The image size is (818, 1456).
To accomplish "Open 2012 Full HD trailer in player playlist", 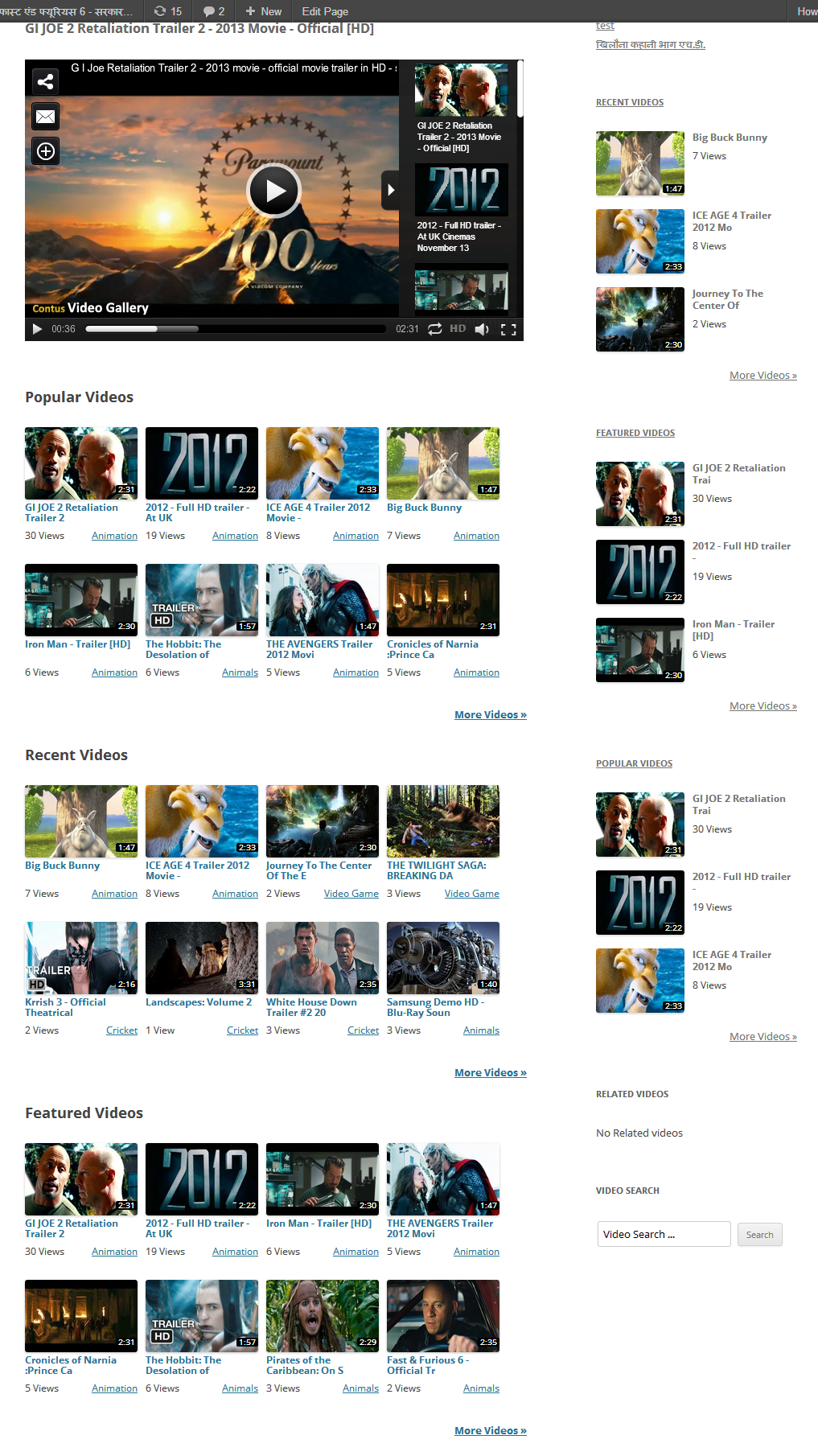I will [461, 190].
